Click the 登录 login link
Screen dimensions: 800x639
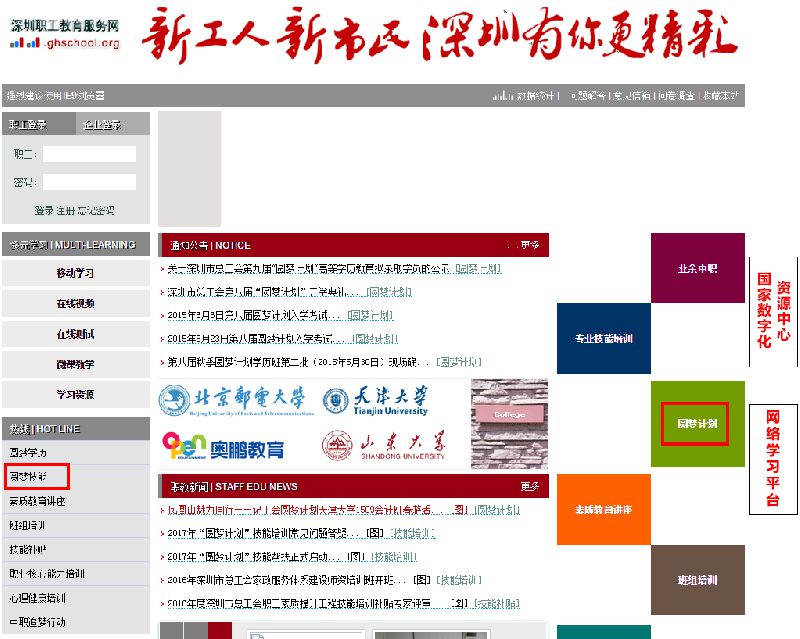pos(43,210)
